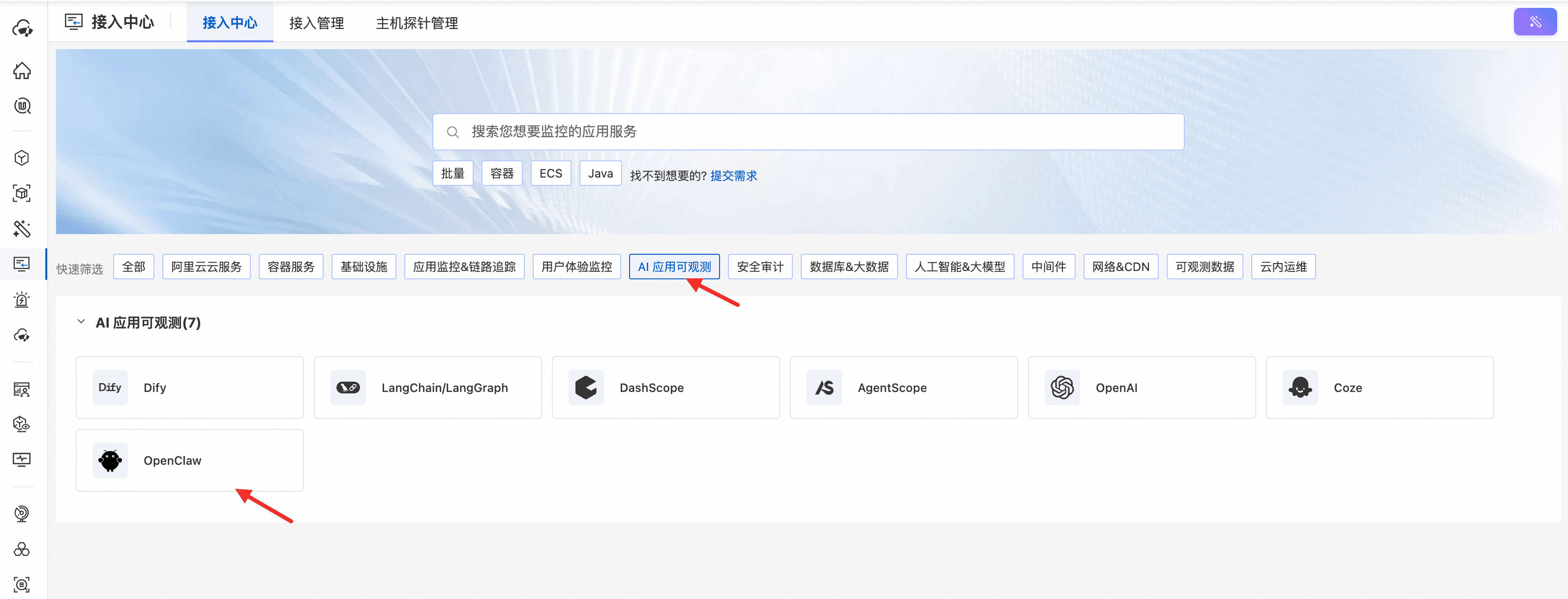Screen dimensions: 1568x599
Task: Click the ECS quick search tag
Action: (x=550, y=174)
